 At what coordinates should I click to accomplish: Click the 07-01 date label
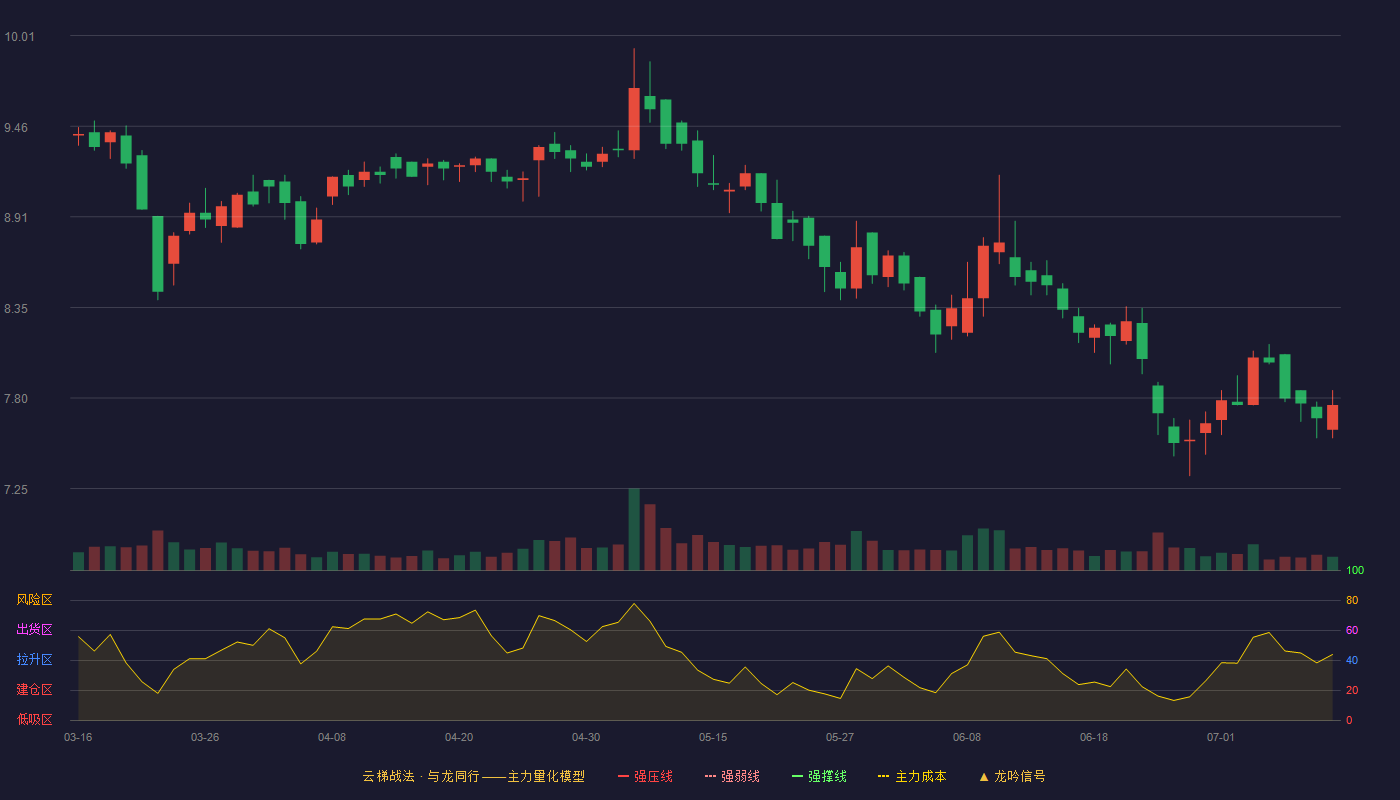pyautogui.click(x=1221, y=737)
